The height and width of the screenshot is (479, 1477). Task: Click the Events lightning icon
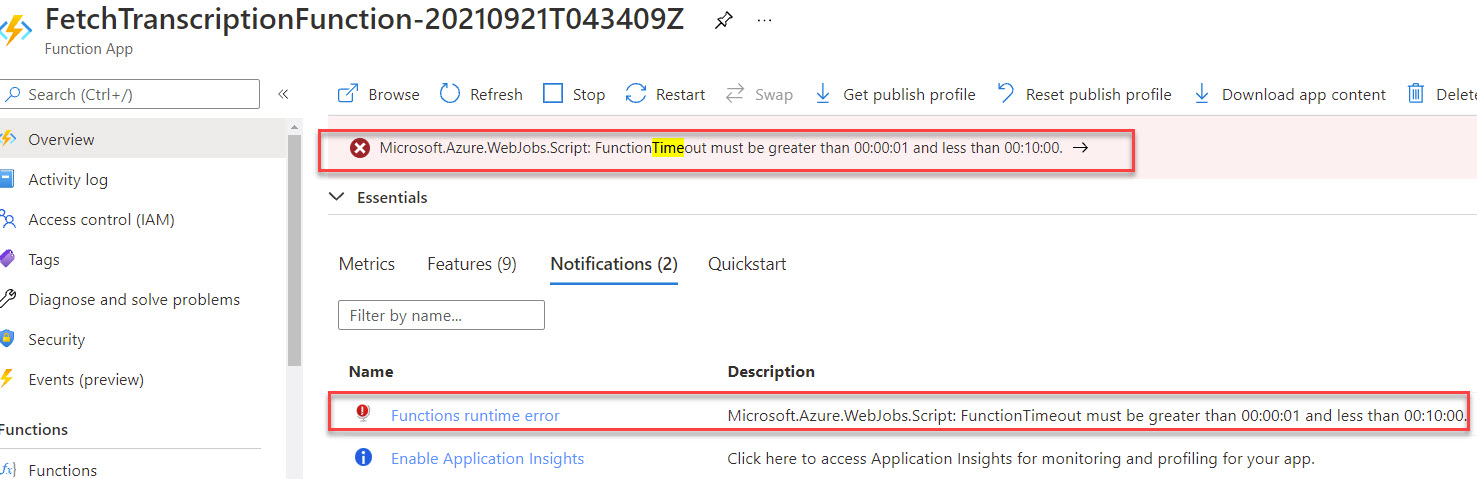click(8, 380)
